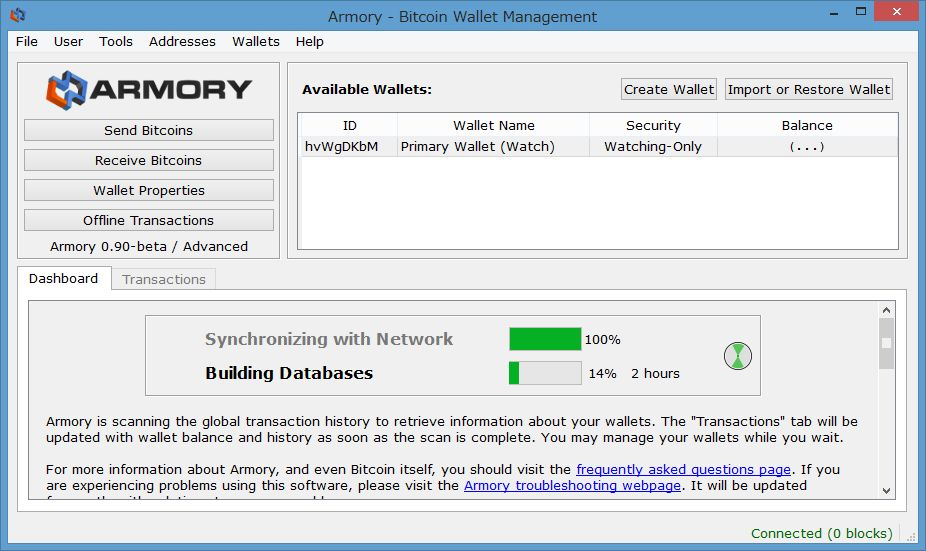Click the 14% database progress text
The height and width of the screenshot is (551, 926).
(x=602, y=373)
